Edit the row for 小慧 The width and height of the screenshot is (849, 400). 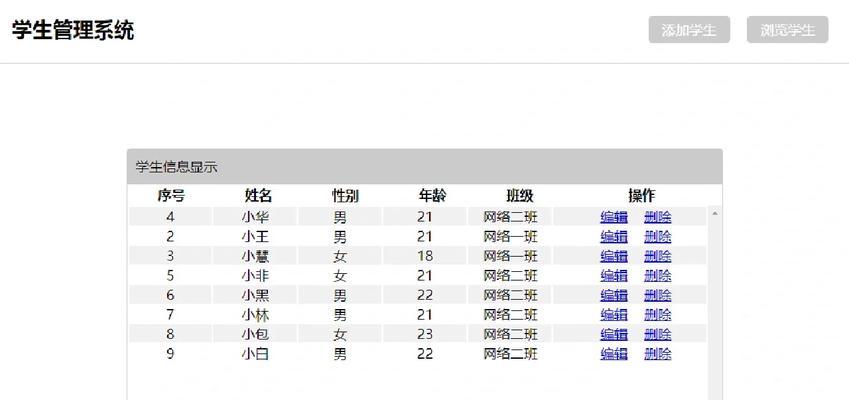click(x=614, y=256)
